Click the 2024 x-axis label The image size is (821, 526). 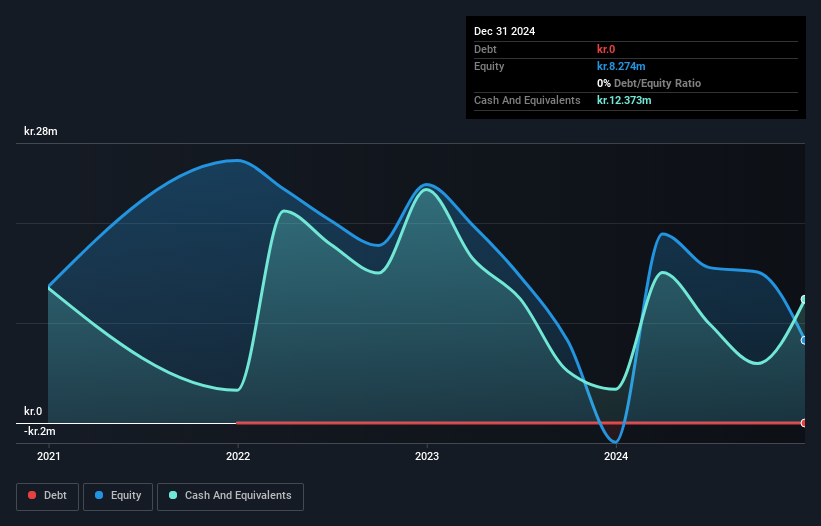coord(616,456)
